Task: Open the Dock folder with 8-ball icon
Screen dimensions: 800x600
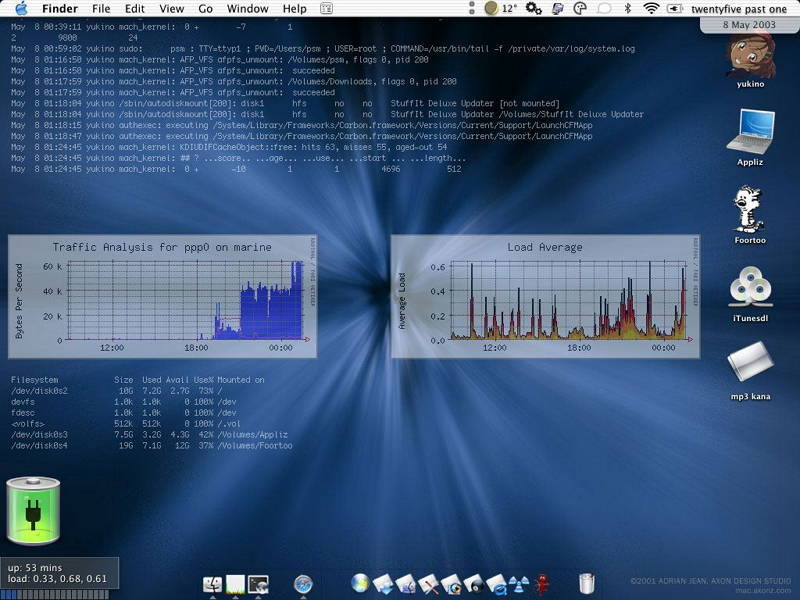Action: click(x=474, y=585)
